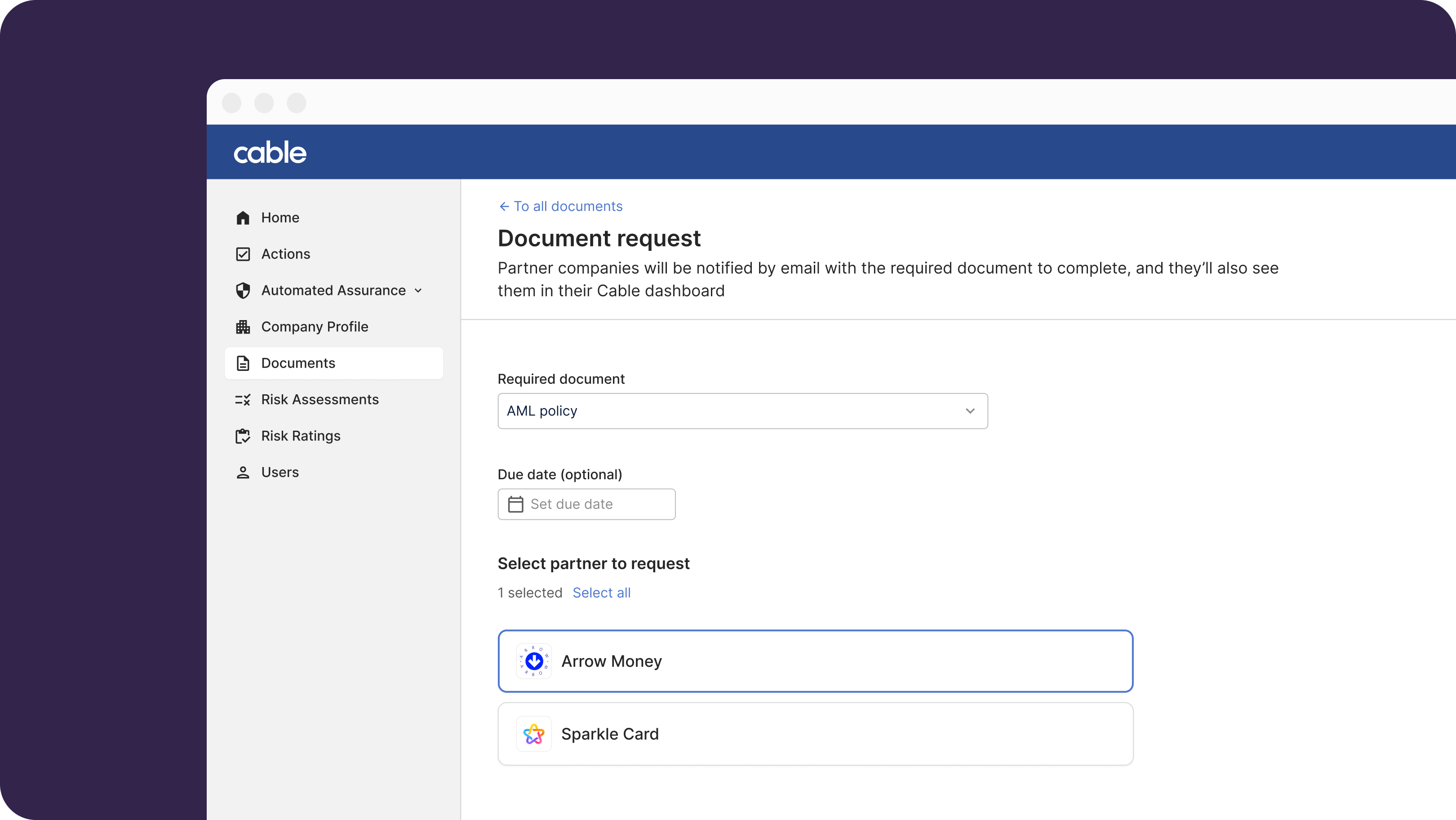Click the Arrow Money logo icon
The image size is (1456, 820).
tap(533, 661)
